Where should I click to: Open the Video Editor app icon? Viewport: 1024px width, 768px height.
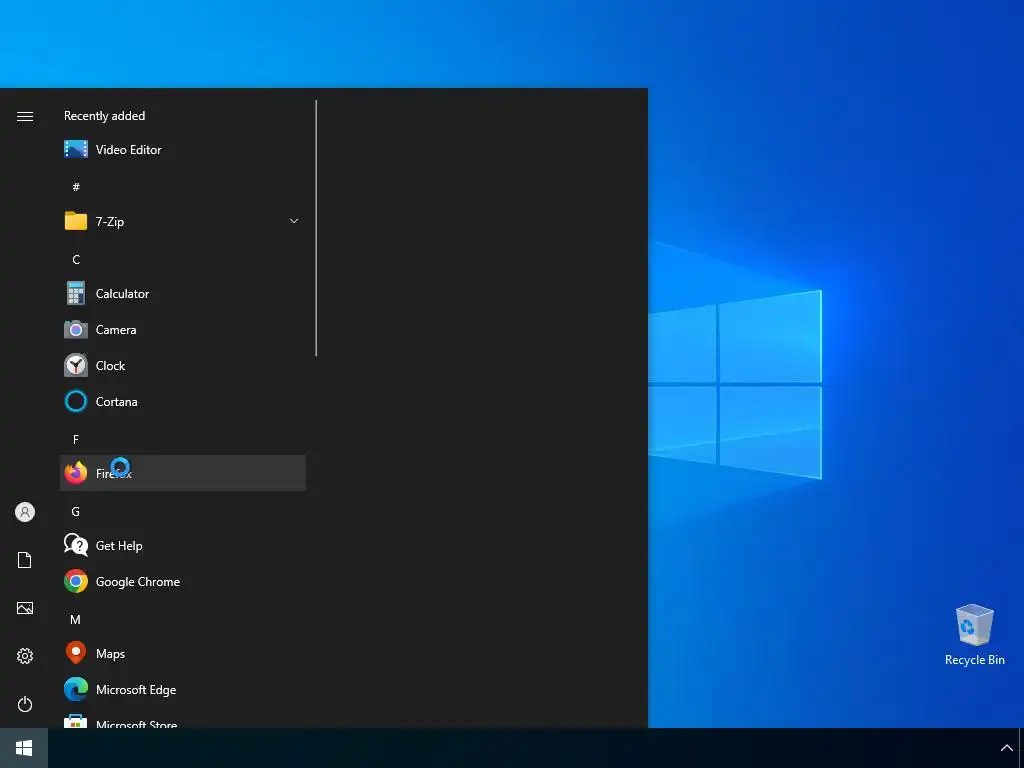click(x=76, y=150)
